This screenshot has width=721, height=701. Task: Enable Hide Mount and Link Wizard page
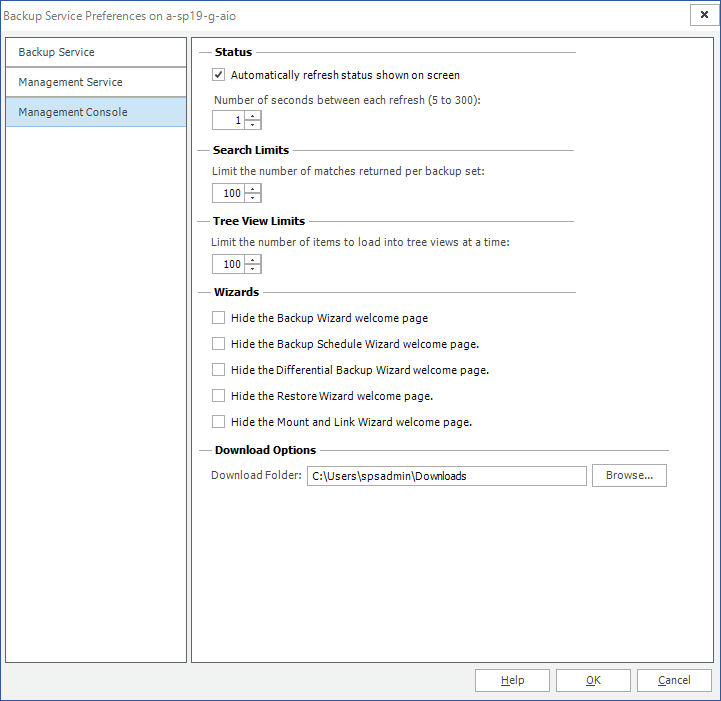(219, 422)
